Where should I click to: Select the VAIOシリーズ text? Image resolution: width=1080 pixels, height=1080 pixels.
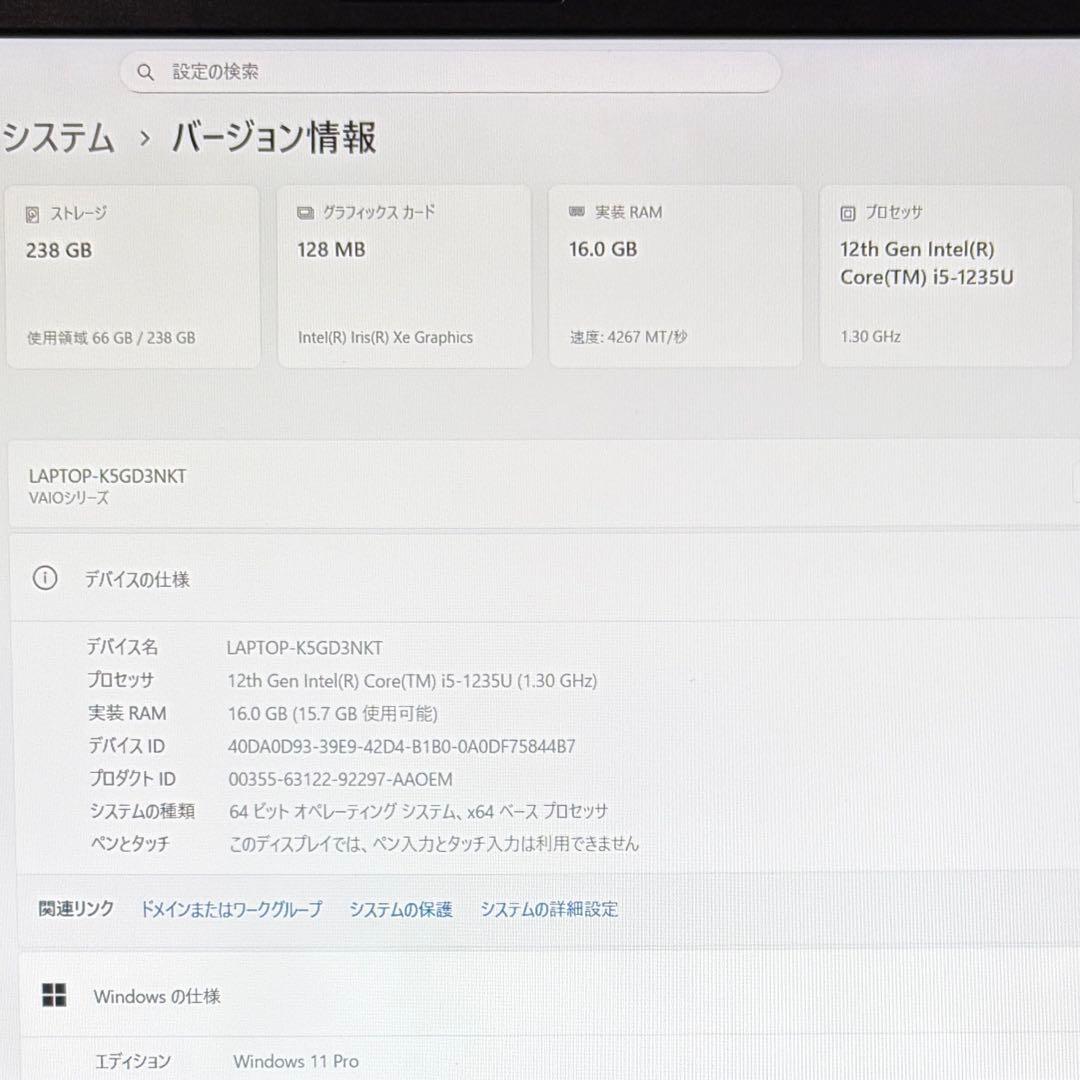click(68, 497)
